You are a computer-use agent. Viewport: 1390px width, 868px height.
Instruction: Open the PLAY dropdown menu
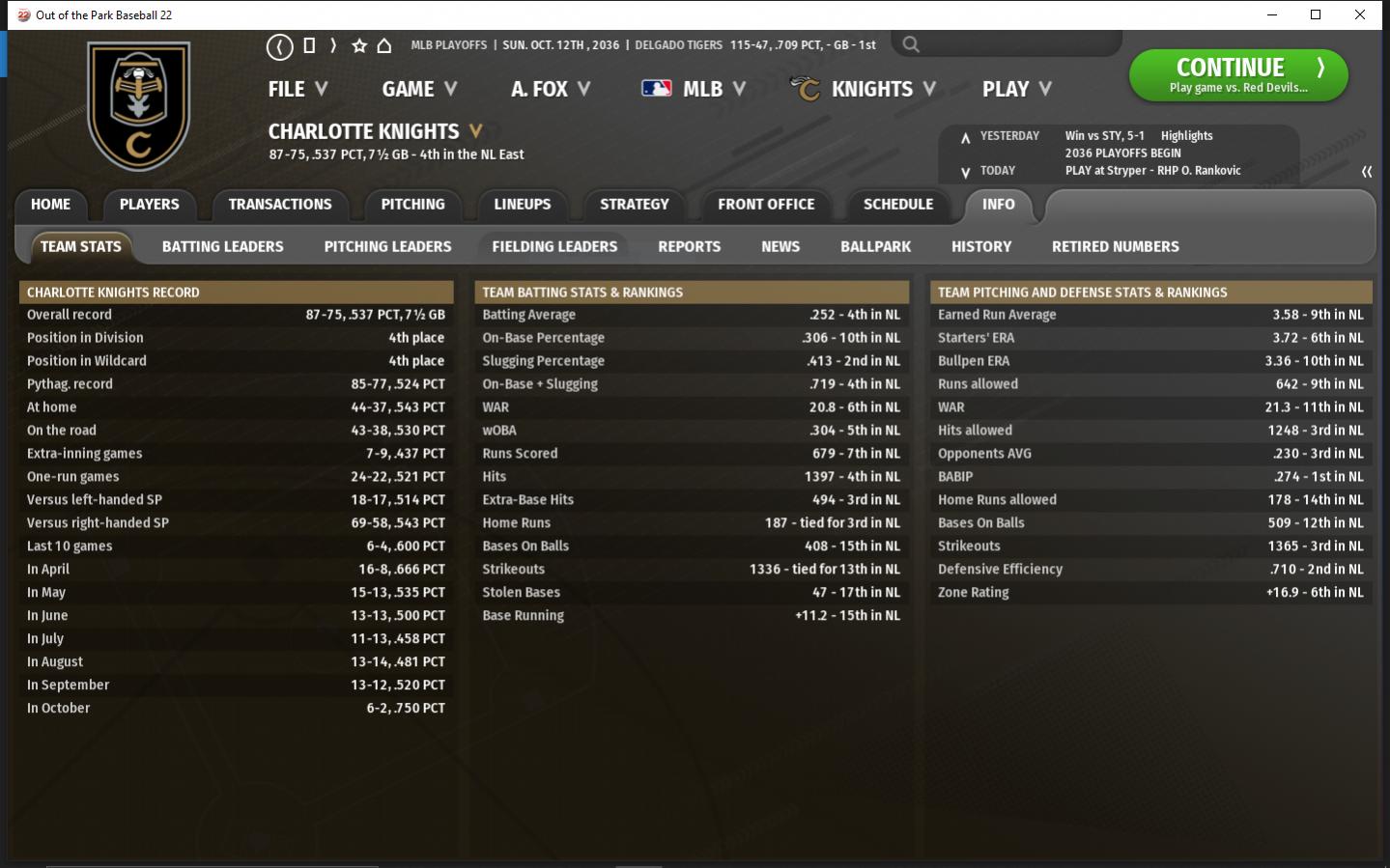[1017, 89]
